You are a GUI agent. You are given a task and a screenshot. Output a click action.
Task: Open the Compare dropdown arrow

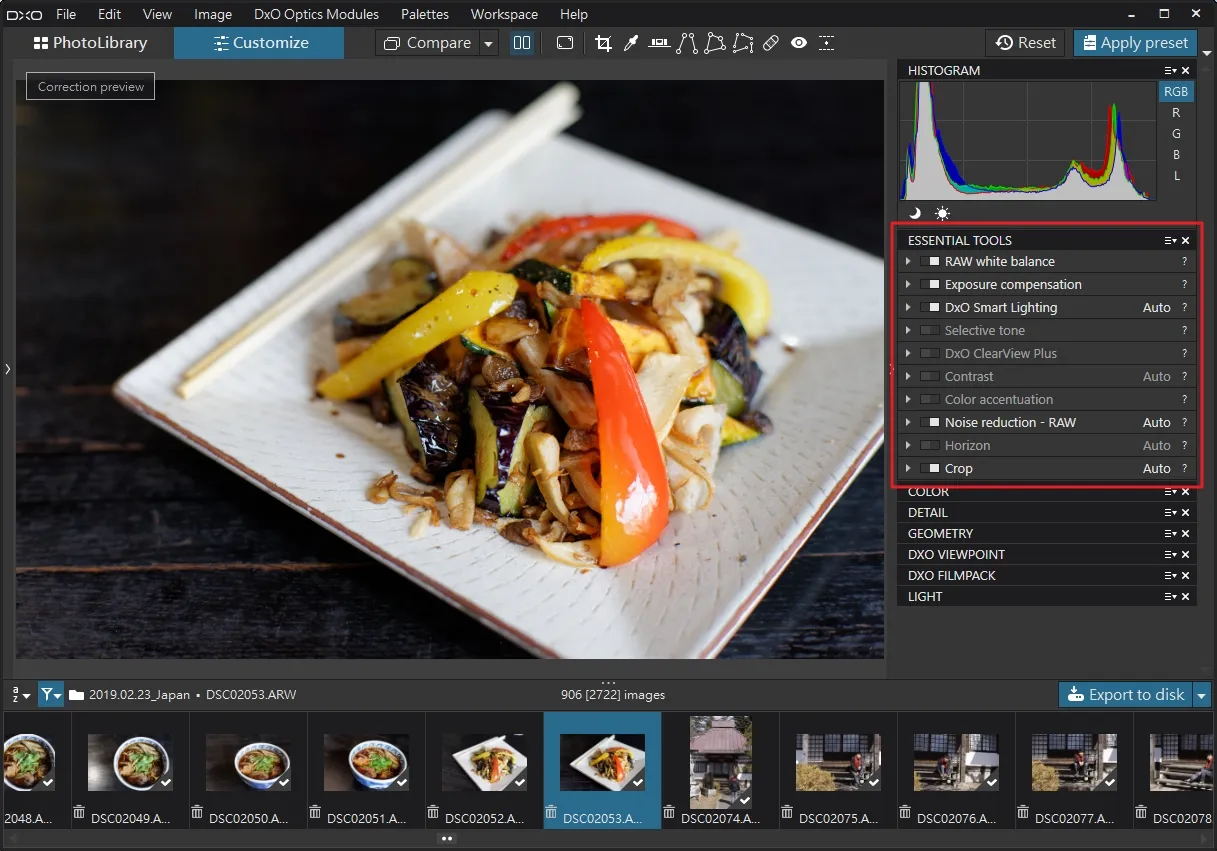pos(488,43)
